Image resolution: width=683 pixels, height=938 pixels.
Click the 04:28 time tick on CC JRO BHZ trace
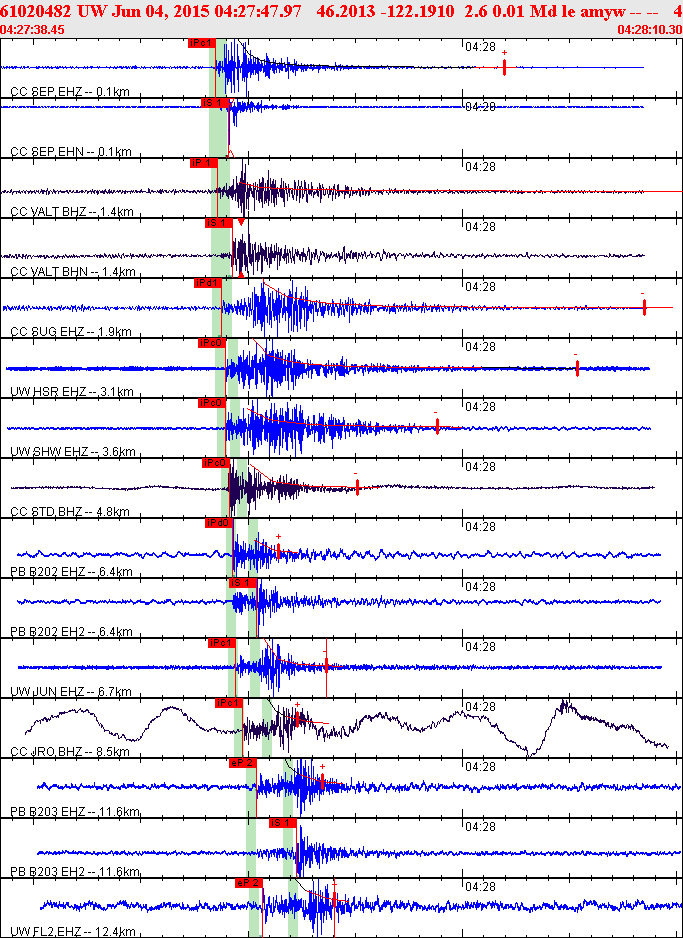480,706
